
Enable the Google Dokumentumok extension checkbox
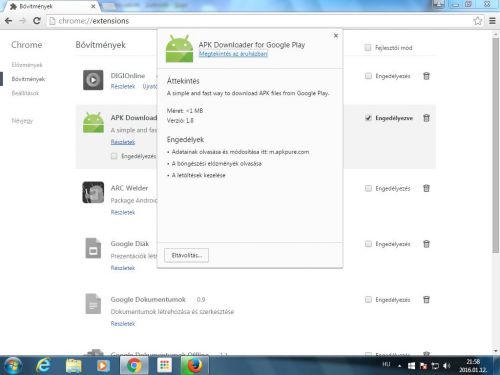click(x=368, y=300)
